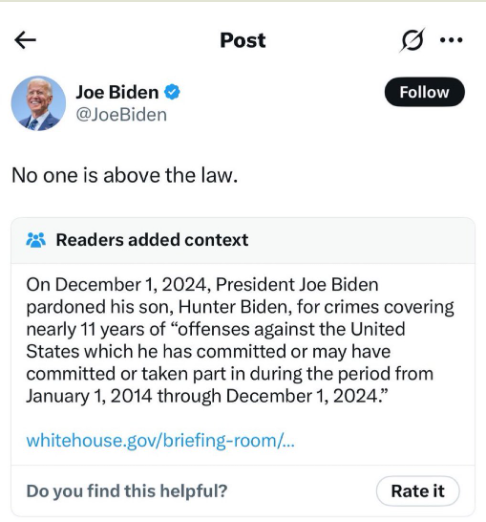The height and width of the screenshot is (522, 486).
Task: Click 'Hunter Biden' in the context note
Action: (x=233, y=307)
